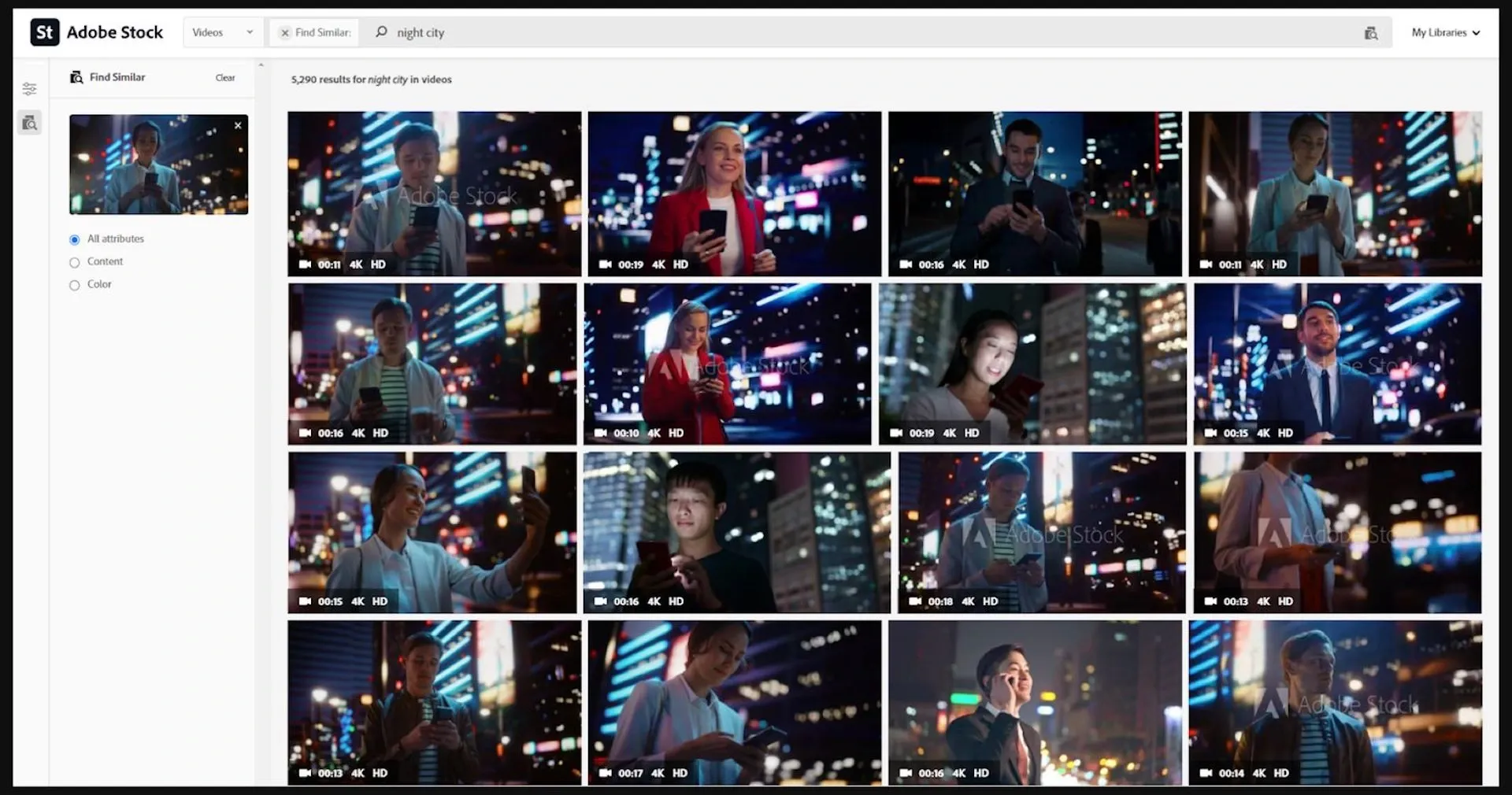Open the Videos media type dropdown

pyautogui.click(x=222, y=32)
